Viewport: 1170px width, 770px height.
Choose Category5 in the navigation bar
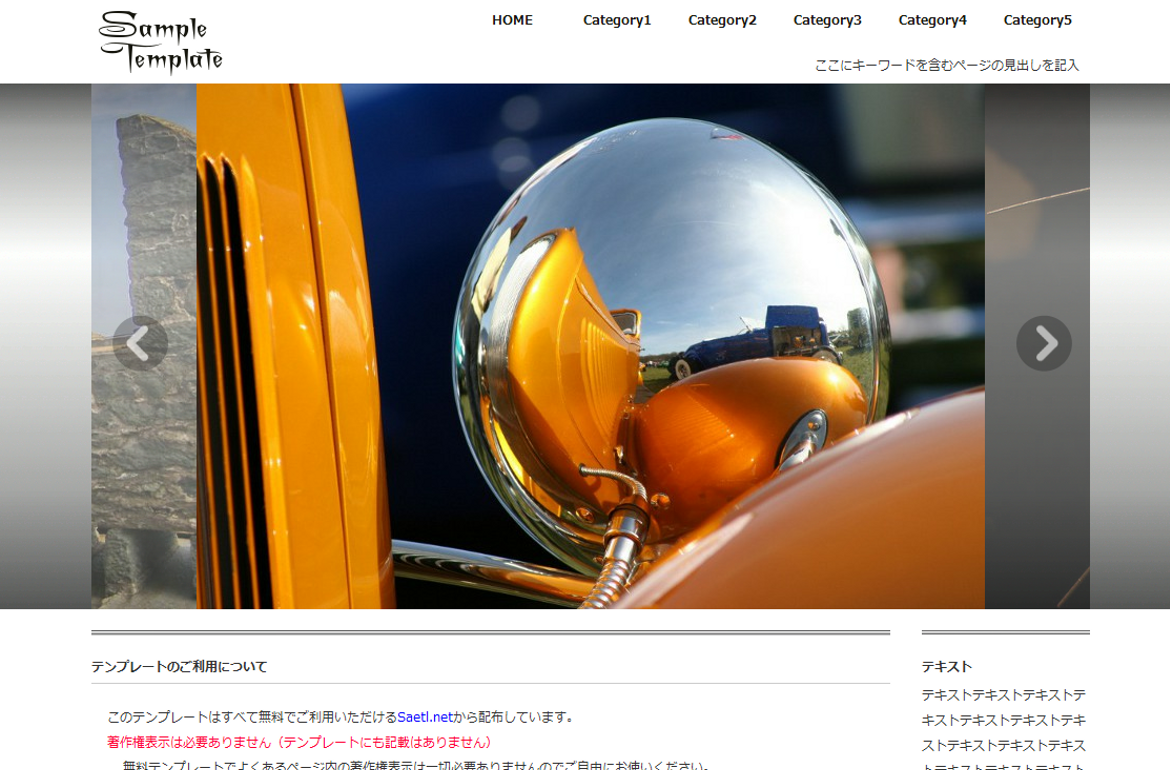[x=1037, y=20]
